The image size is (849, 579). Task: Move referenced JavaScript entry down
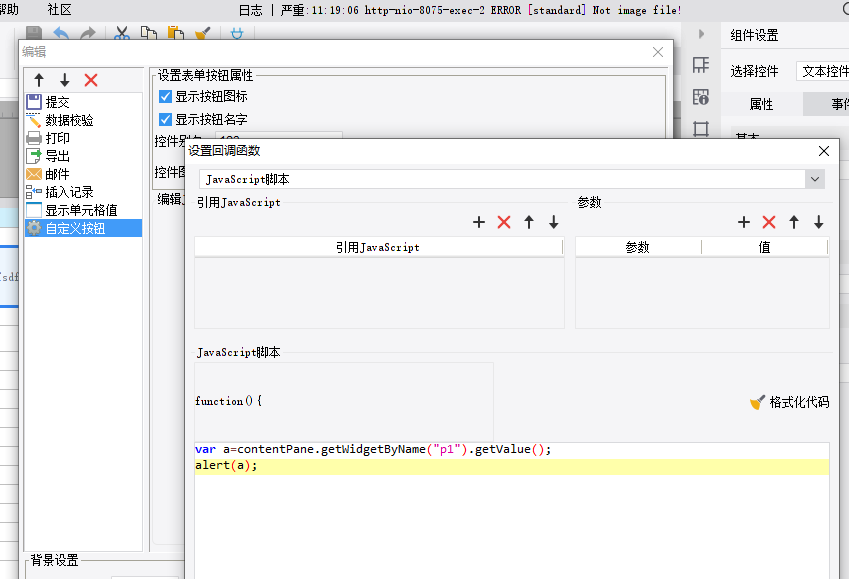tap(553, 222)
